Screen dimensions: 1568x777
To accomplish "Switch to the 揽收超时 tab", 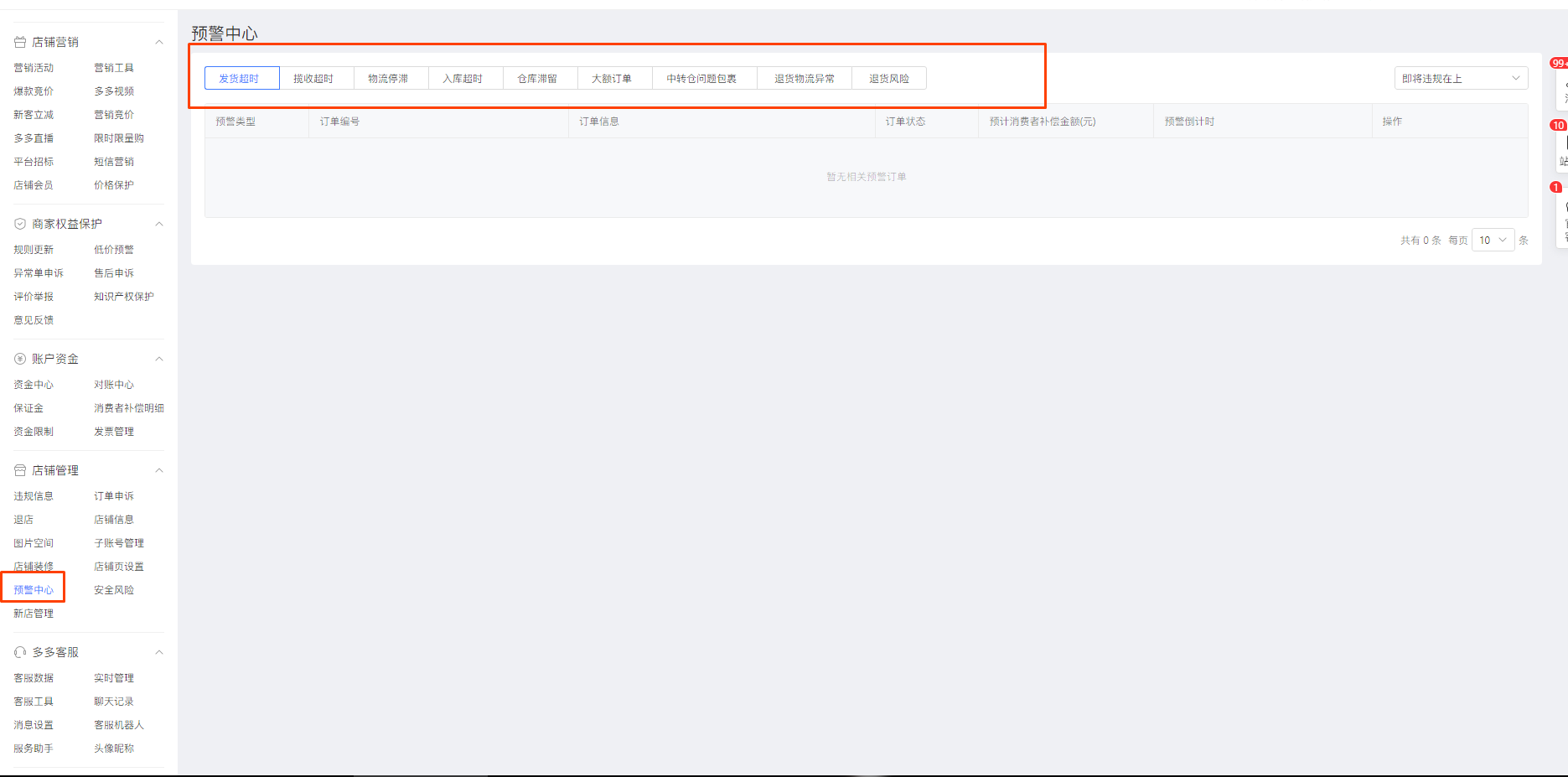I will (x=313, y=79).
